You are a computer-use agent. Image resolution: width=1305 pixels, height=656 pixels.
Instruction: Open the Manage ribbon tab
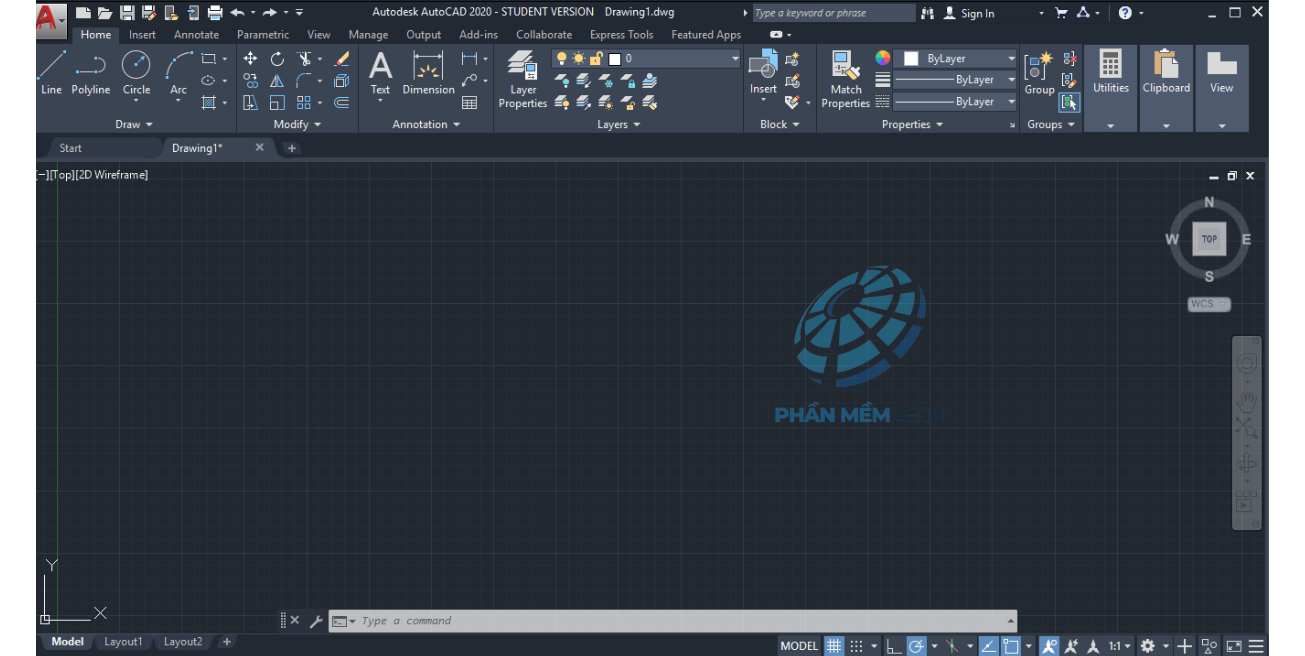point(368,35)
